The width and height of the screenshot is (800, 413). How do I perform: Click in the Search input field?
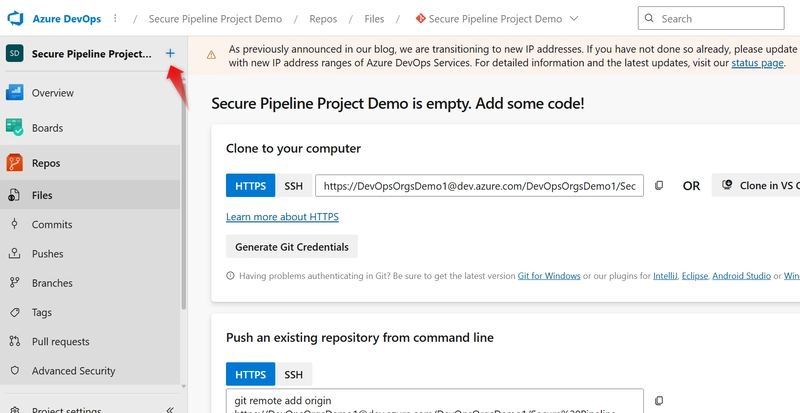point(711,18)
